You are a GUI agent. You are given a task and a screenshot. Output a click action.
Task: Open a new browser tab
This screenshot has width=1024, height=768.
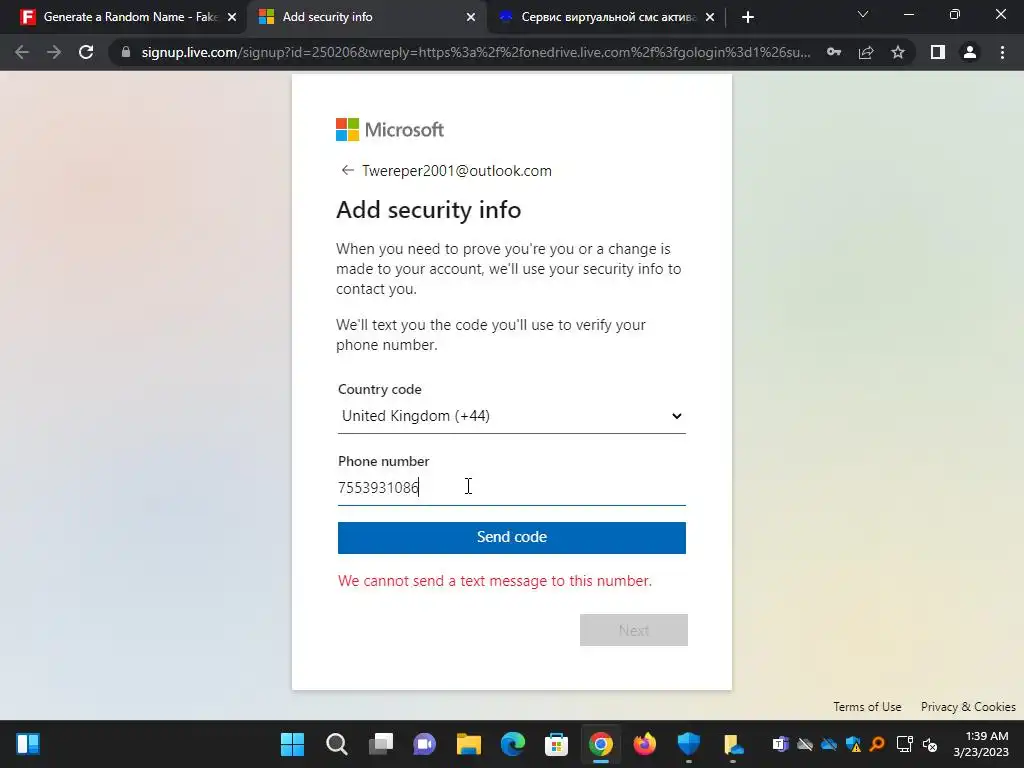coord(748,17)
